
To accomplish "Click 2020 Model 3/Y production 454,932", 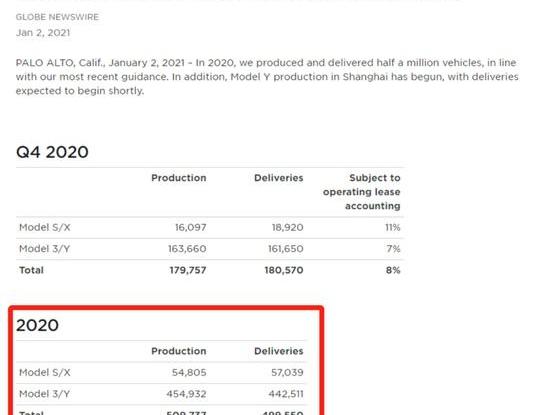I will (x=186, y=394).
